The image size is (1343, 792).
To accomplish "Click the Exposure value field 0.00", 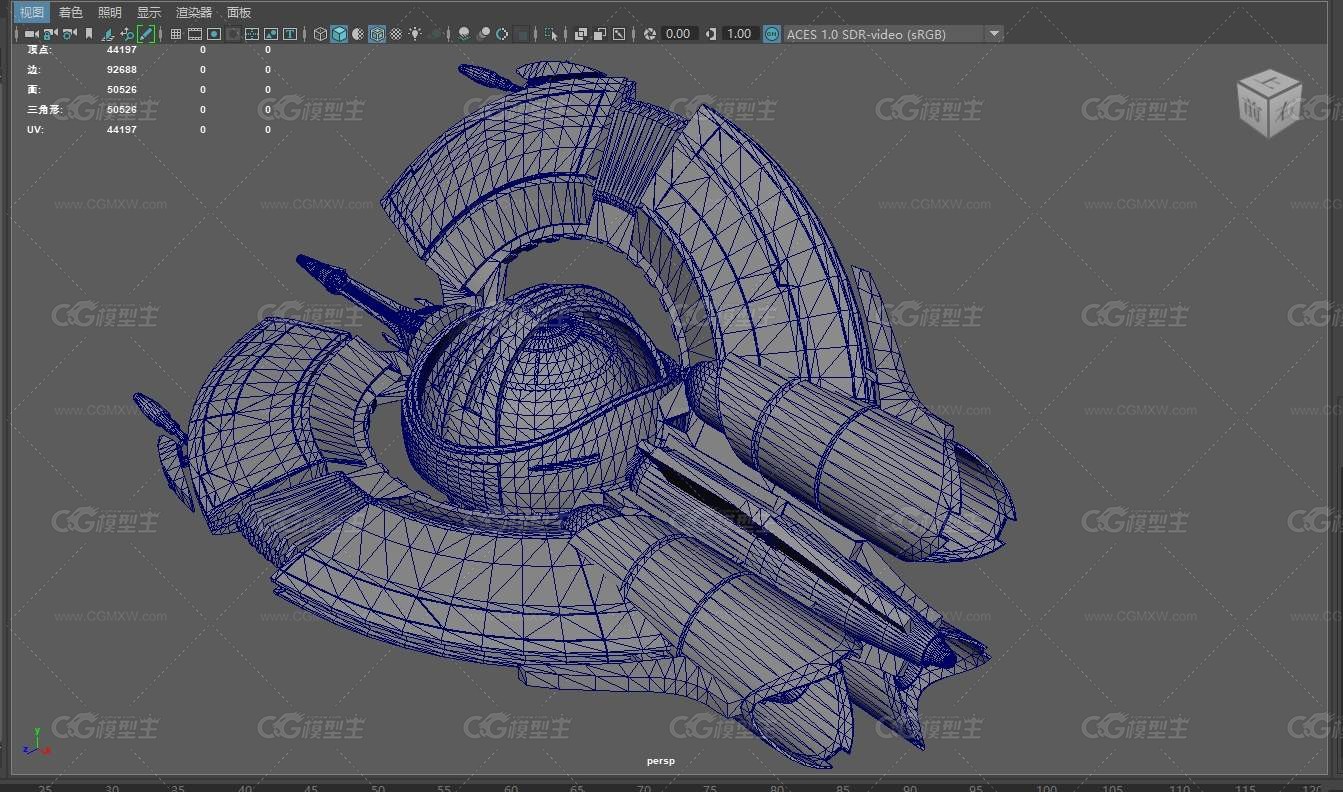I will [x=678, y=34].
